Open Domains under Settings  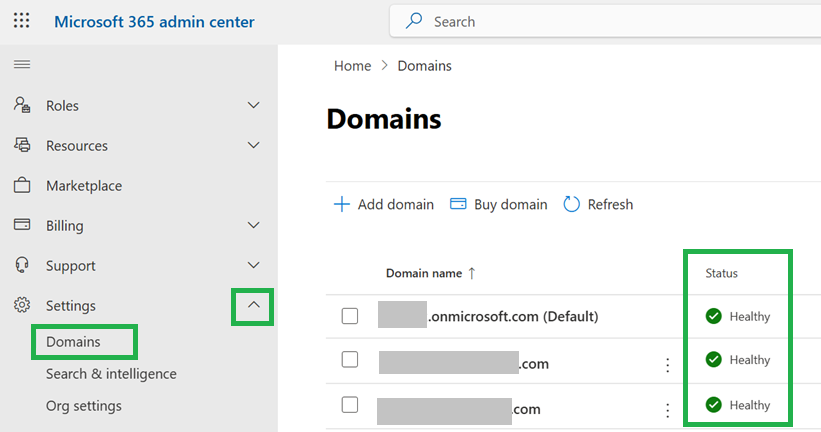(73, 342)
